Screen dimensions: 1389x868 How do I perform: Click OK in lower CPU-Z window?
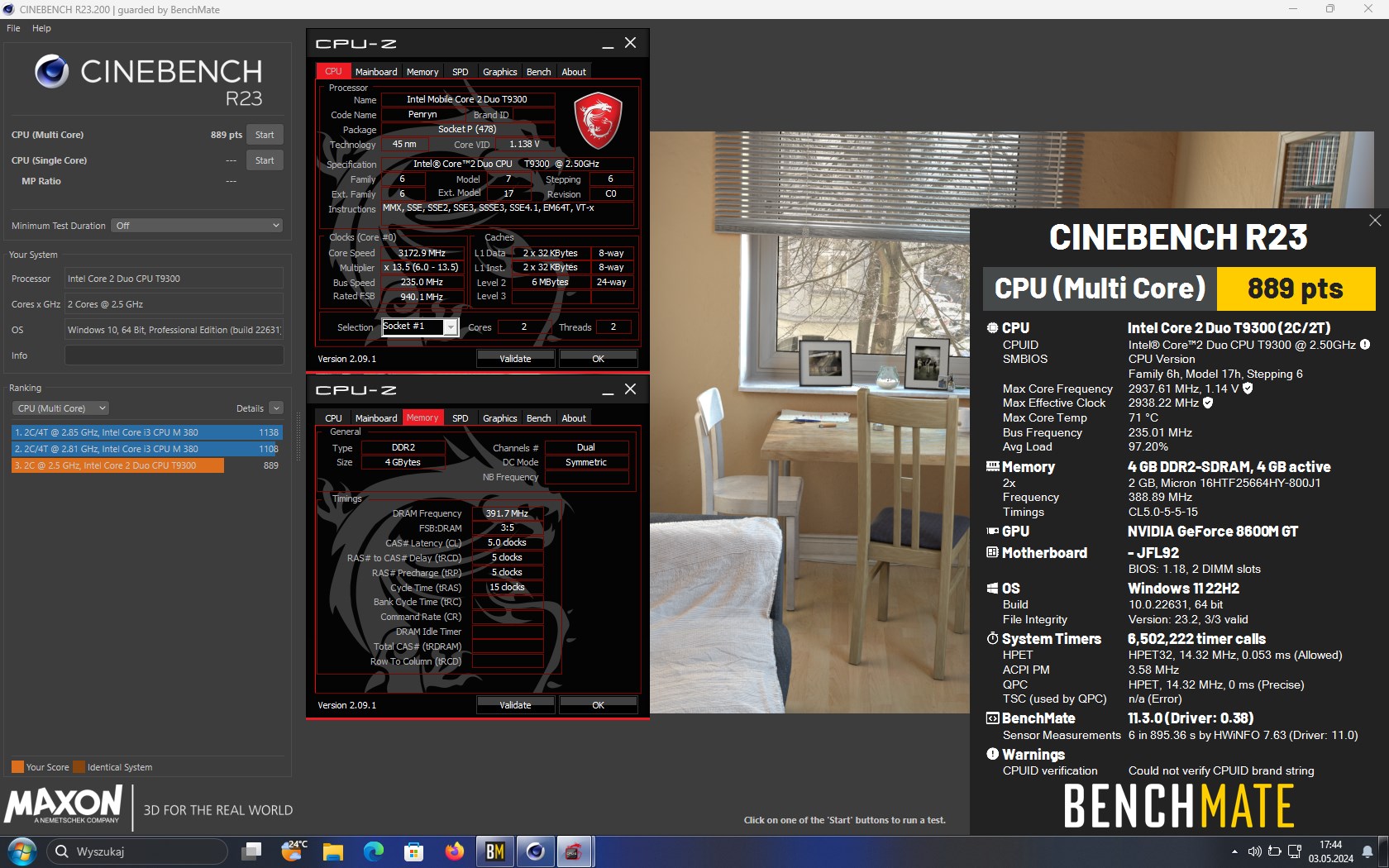coord(598,705)
